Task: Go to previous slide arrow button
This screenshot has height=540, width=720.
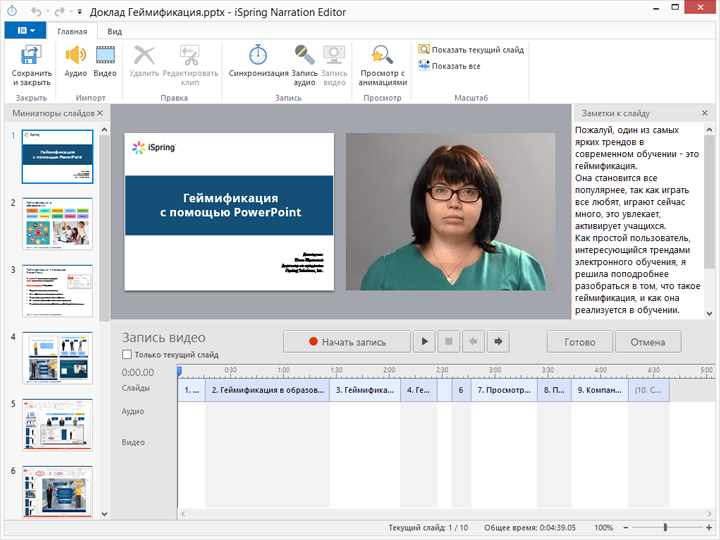Action: (473, 342)
